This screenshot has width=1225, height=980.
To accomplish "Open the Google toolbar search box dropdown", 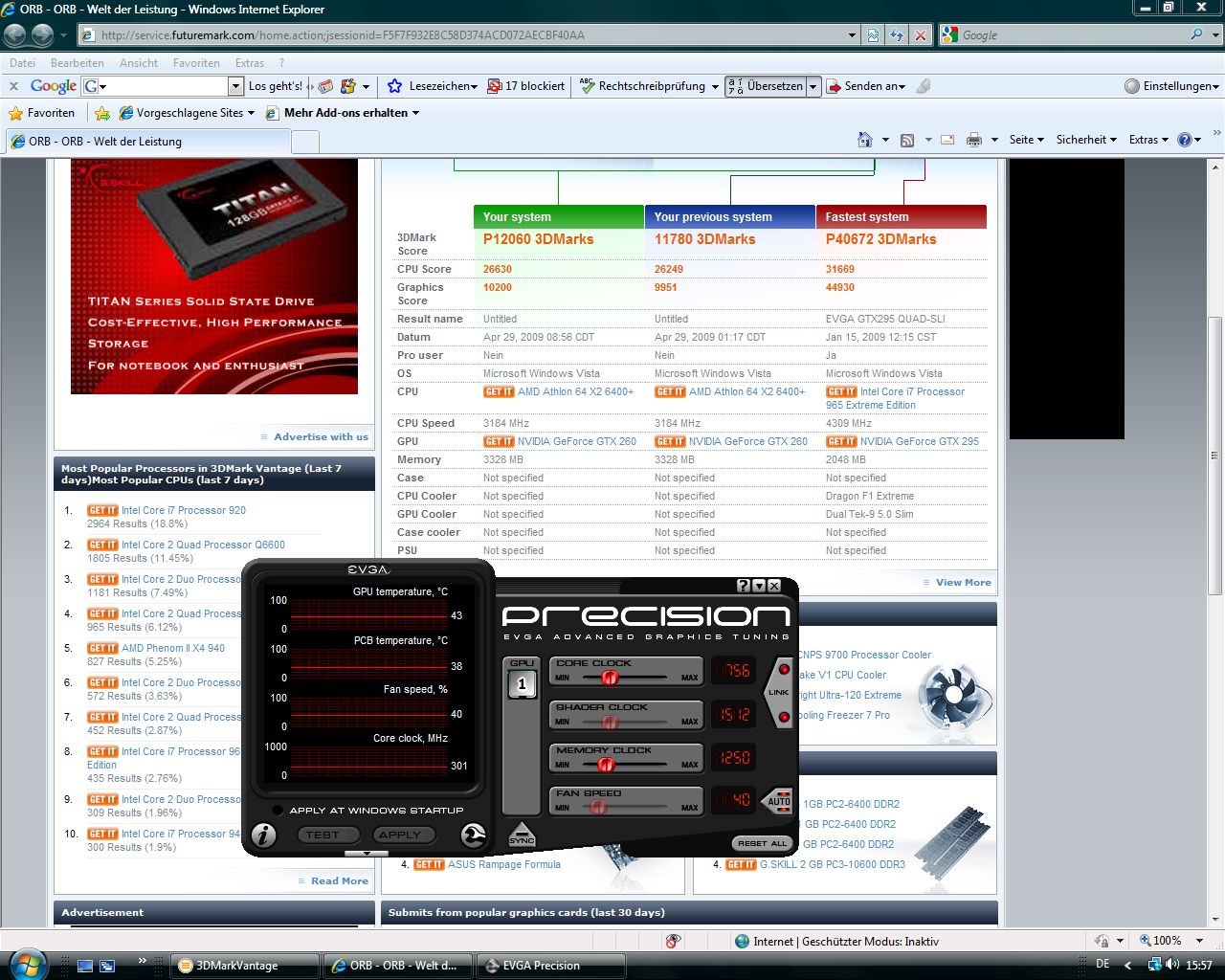I will tap(235, 86).
